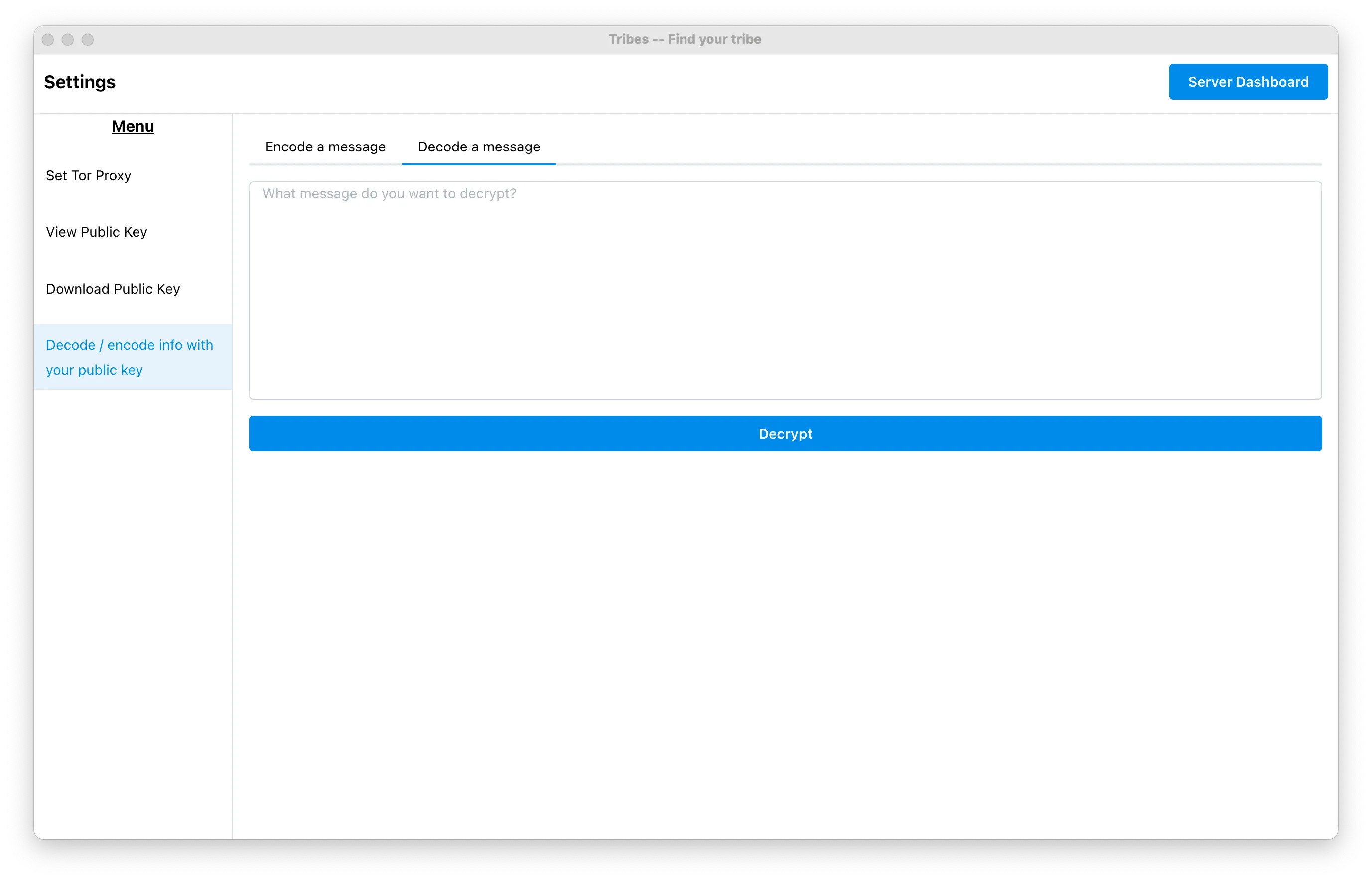Click the Settings page title

[80, 82]
